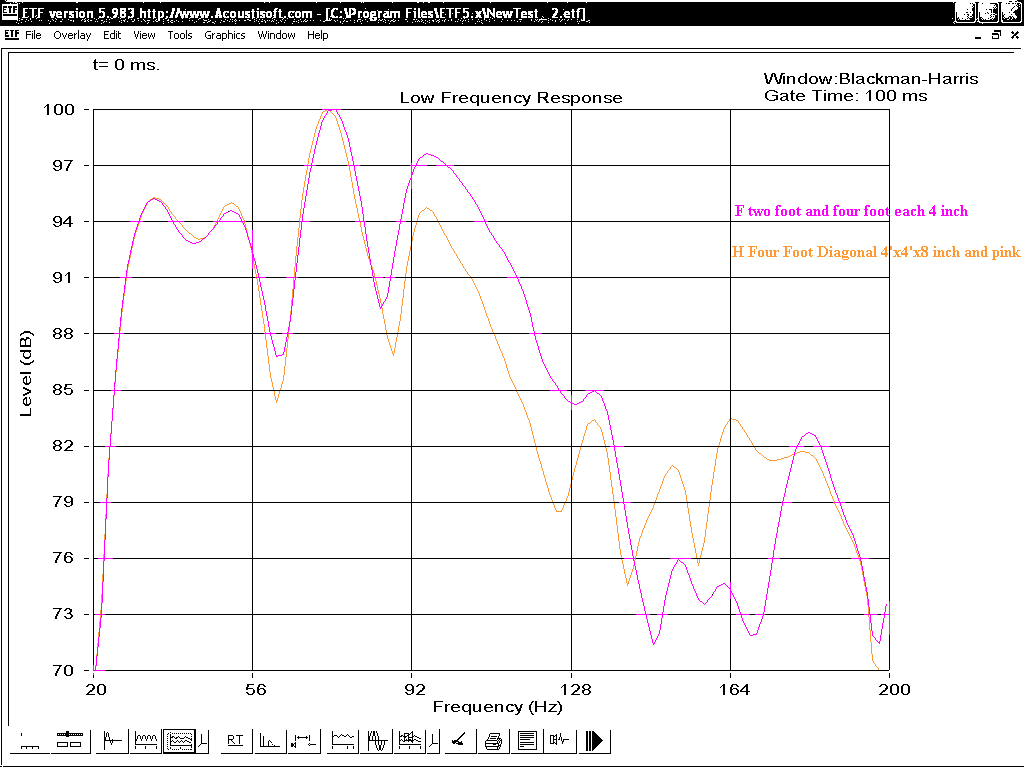The width and height of the screenshot is (1024, 768).
Task: Click the magenta 'F two foot' legend label
Action: pyautogui.click(x=851, y=212)
